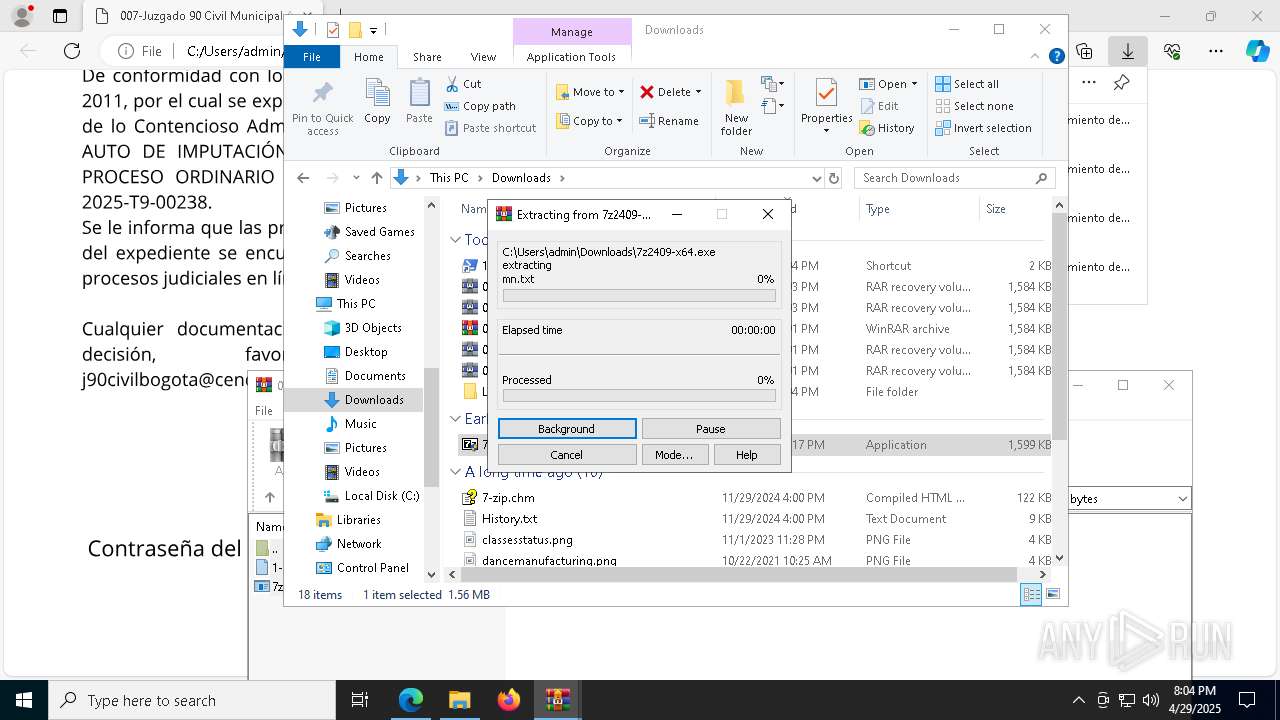The height and width of the screenshot is (720, 1280).
Task: Click Select none in ribbon
Action: coord(974,106)
